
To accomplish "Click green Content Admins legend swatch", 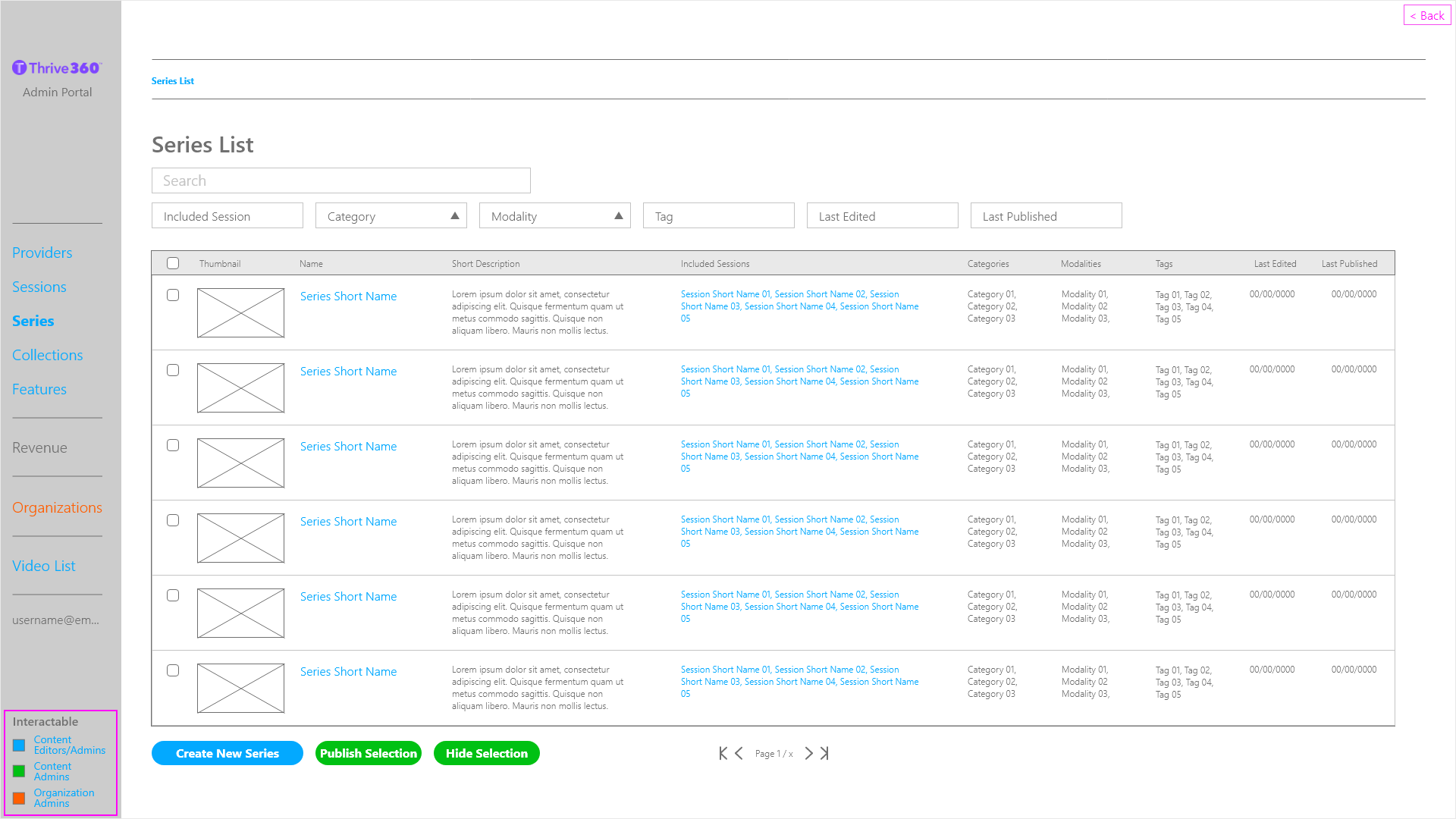I will tap(19, 771).
